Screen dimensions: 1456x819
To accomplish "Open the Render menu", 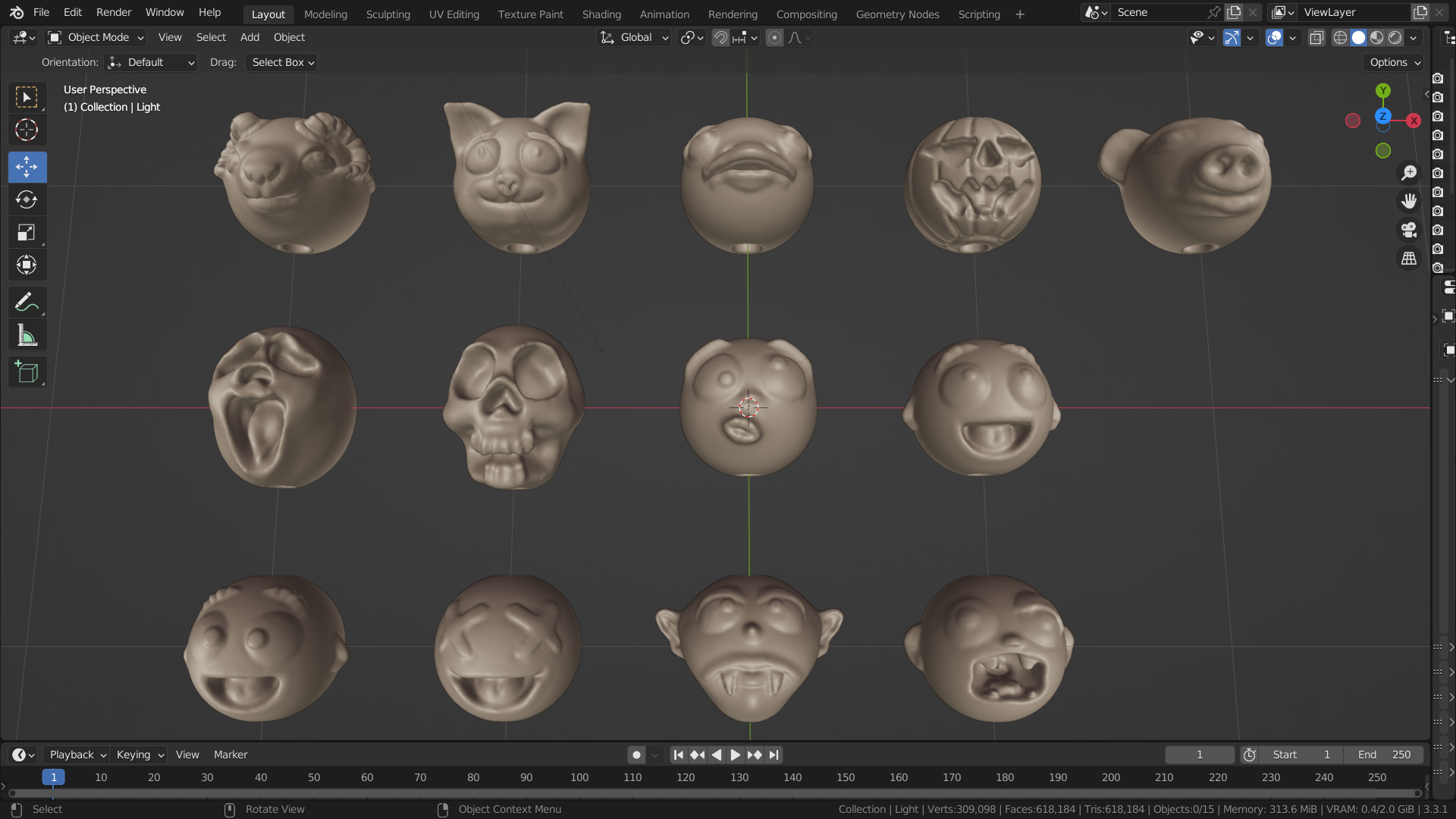I will [114, 12].
